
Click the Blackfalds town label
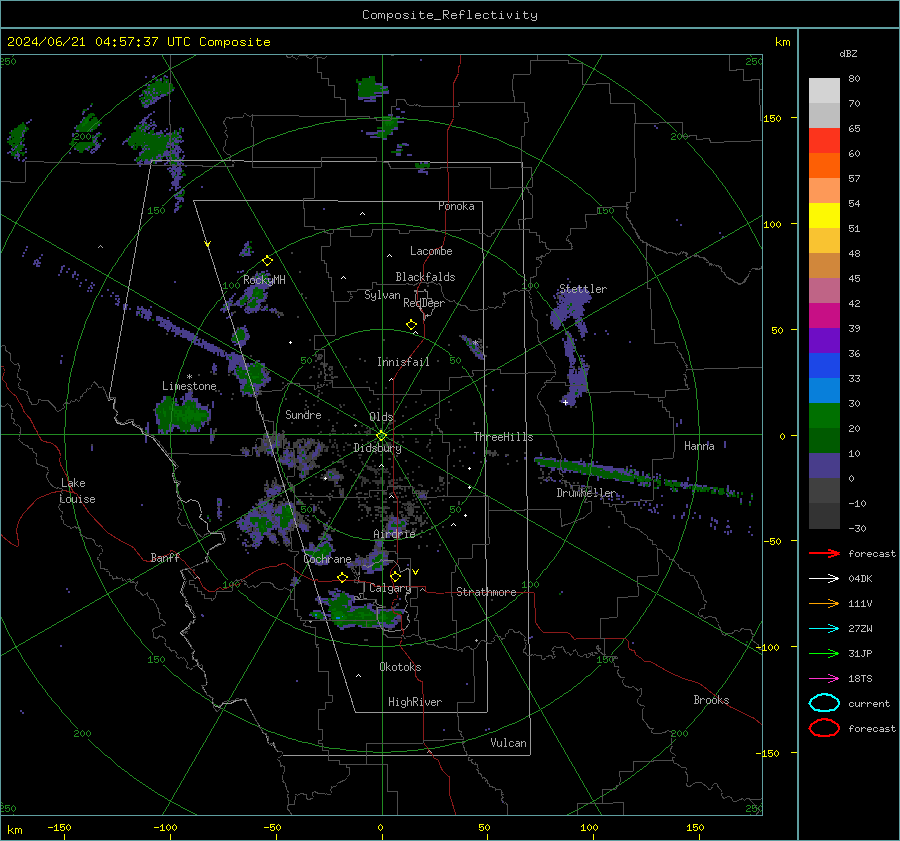pos(425,277)
